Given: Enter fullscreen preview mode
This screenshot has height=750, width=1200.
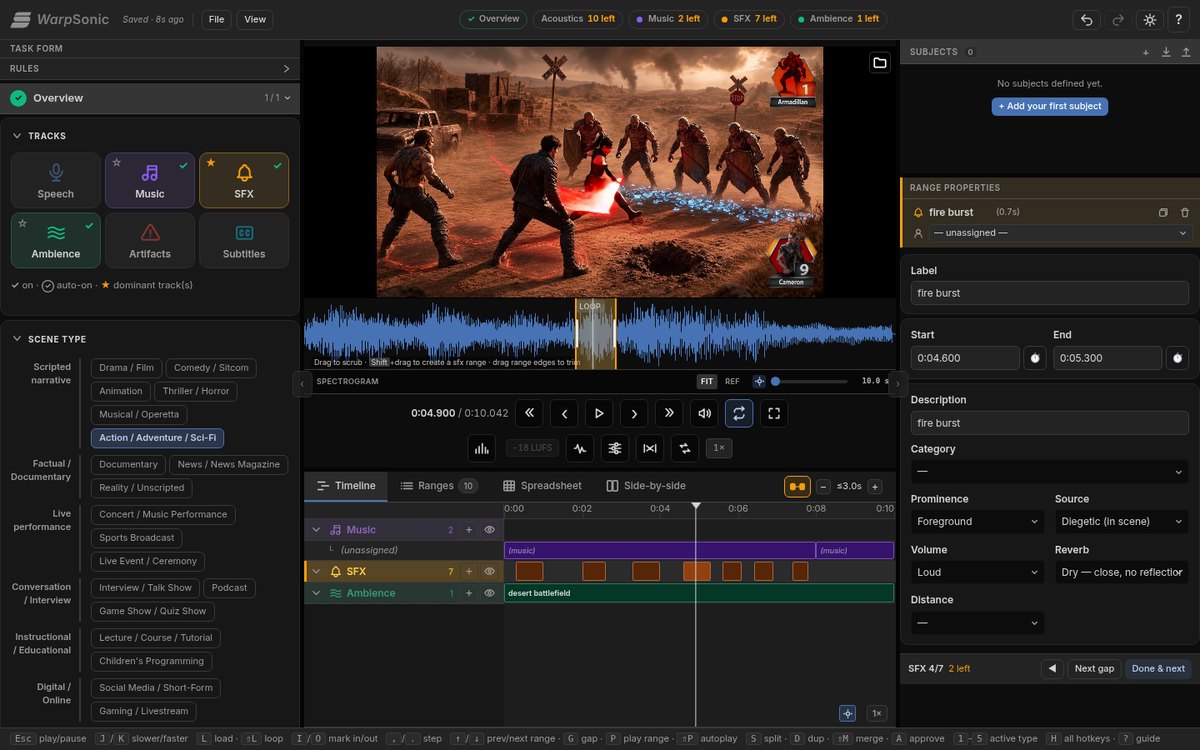Looking at the screenshot, I should coord(773,413).
